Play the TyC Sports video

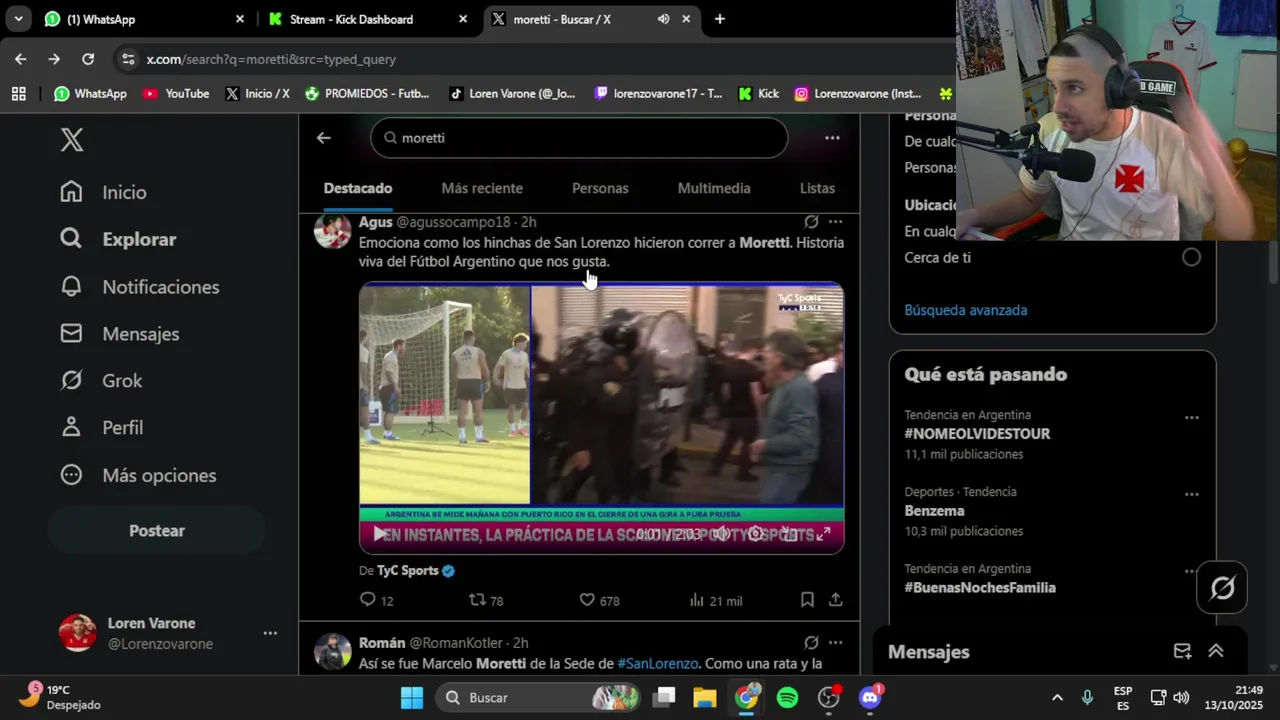coord(379,534)
